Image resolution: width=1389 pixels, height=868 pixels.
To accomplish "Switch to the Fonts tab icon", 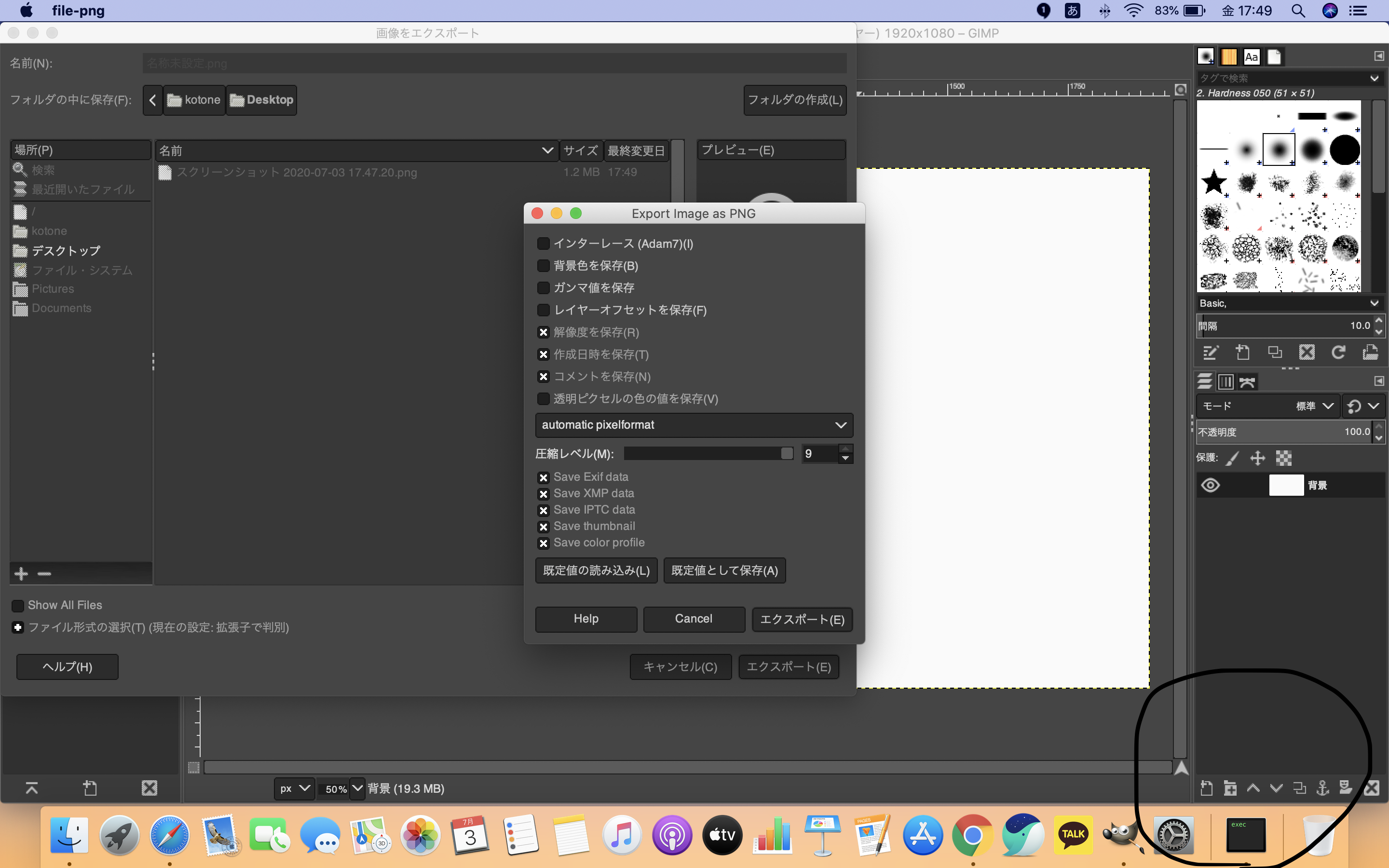I will point(1251,57).
